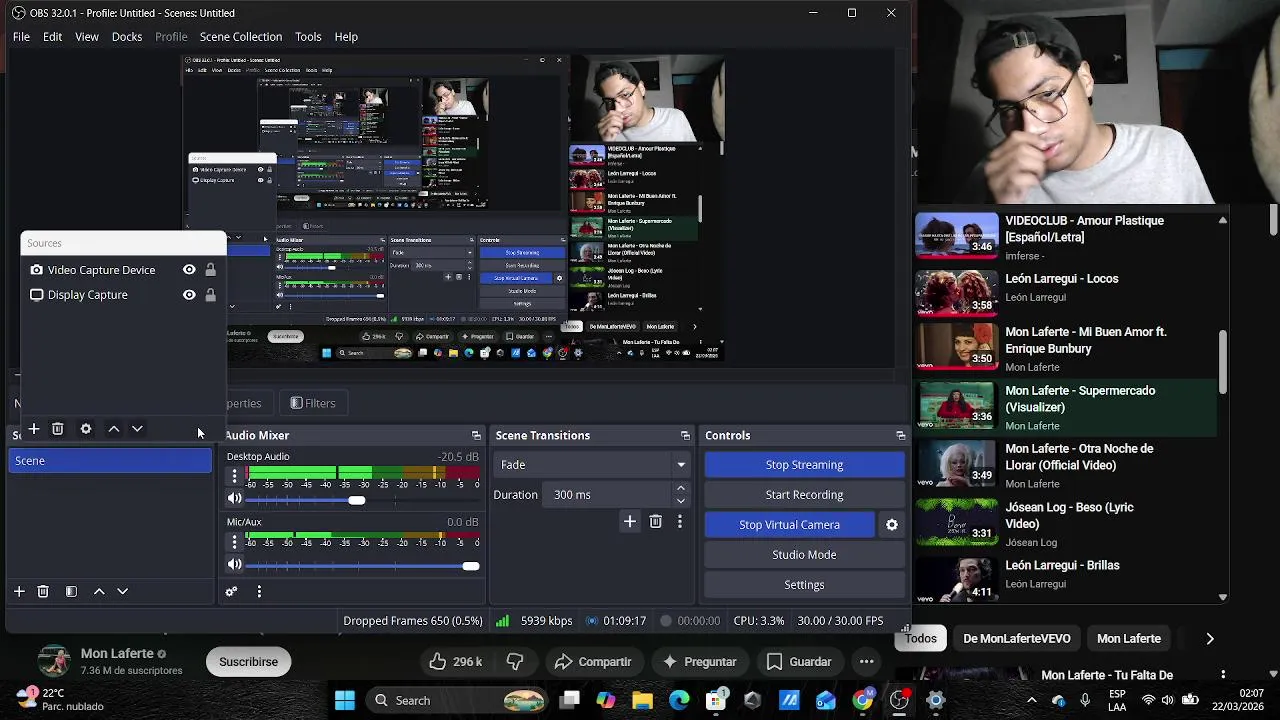This screenshot has height=720, width=1280.
Task: Add a new source with the plus icon
Action: 33,429
